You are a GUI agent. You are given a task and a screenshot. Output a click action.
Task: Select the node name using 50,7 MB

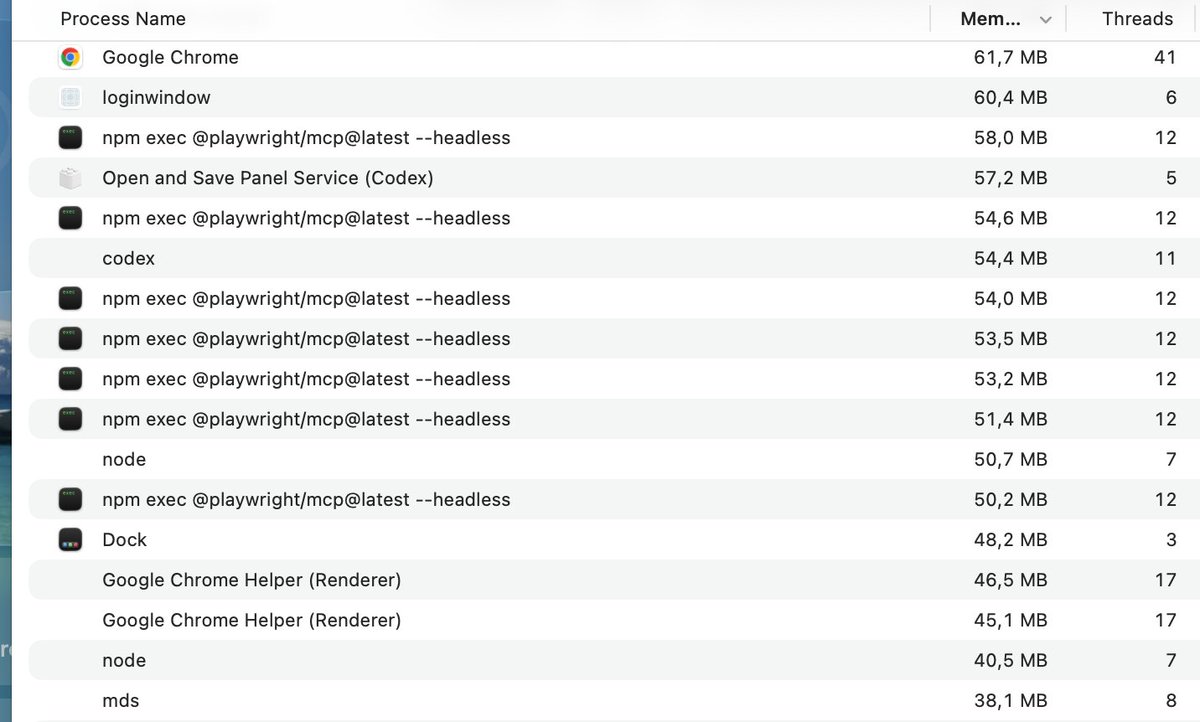(124, 459)
